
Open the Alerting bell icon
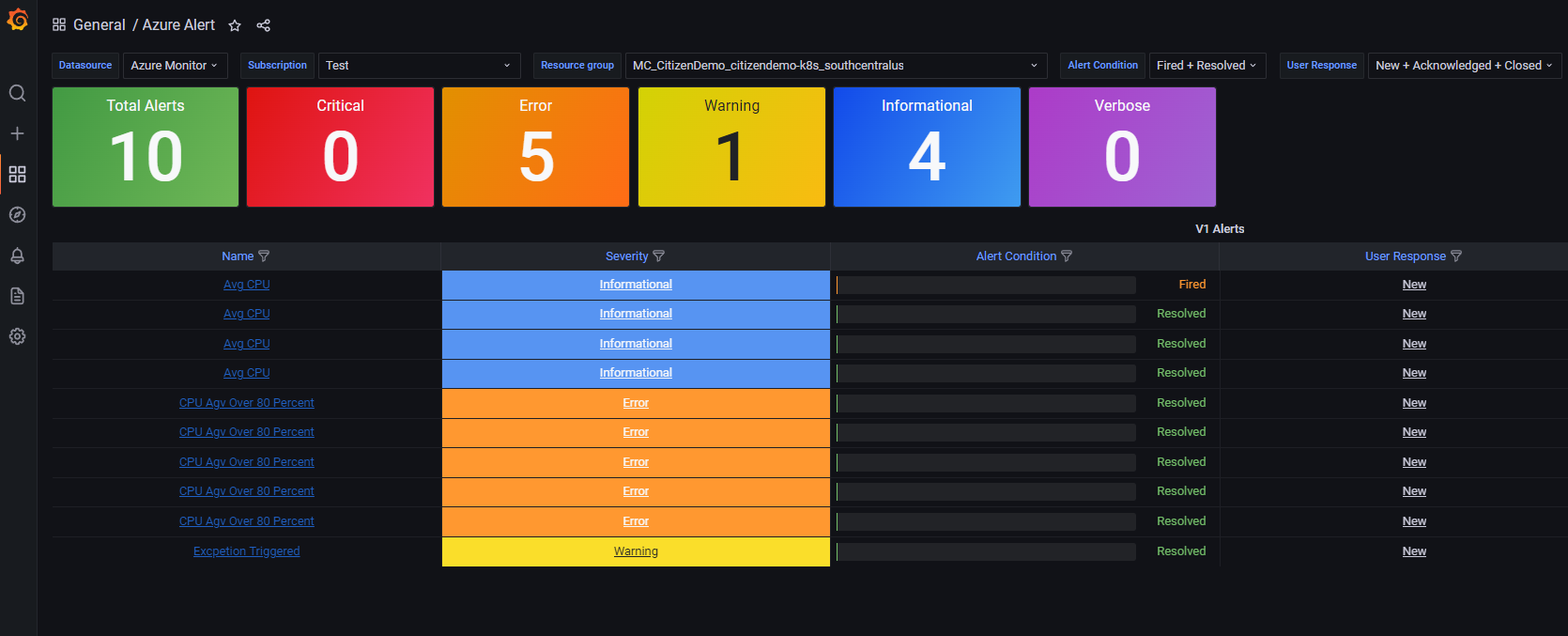(17, 256)
